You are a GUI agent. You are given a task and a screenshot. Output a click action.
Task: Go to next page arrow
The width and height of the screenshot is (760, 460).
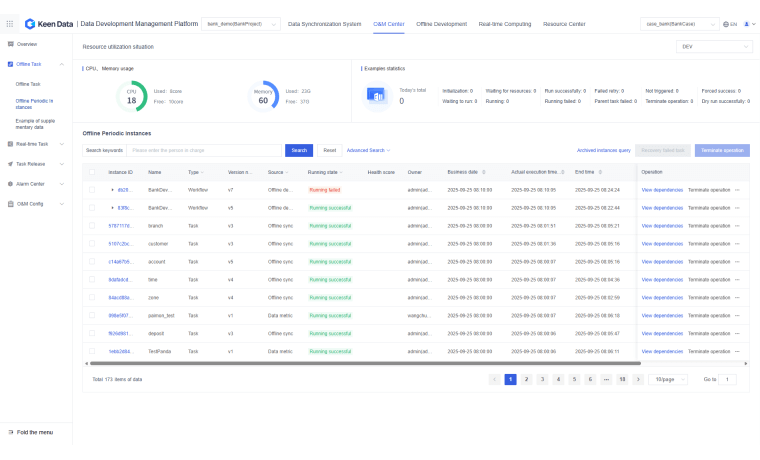tap(637, 379)
